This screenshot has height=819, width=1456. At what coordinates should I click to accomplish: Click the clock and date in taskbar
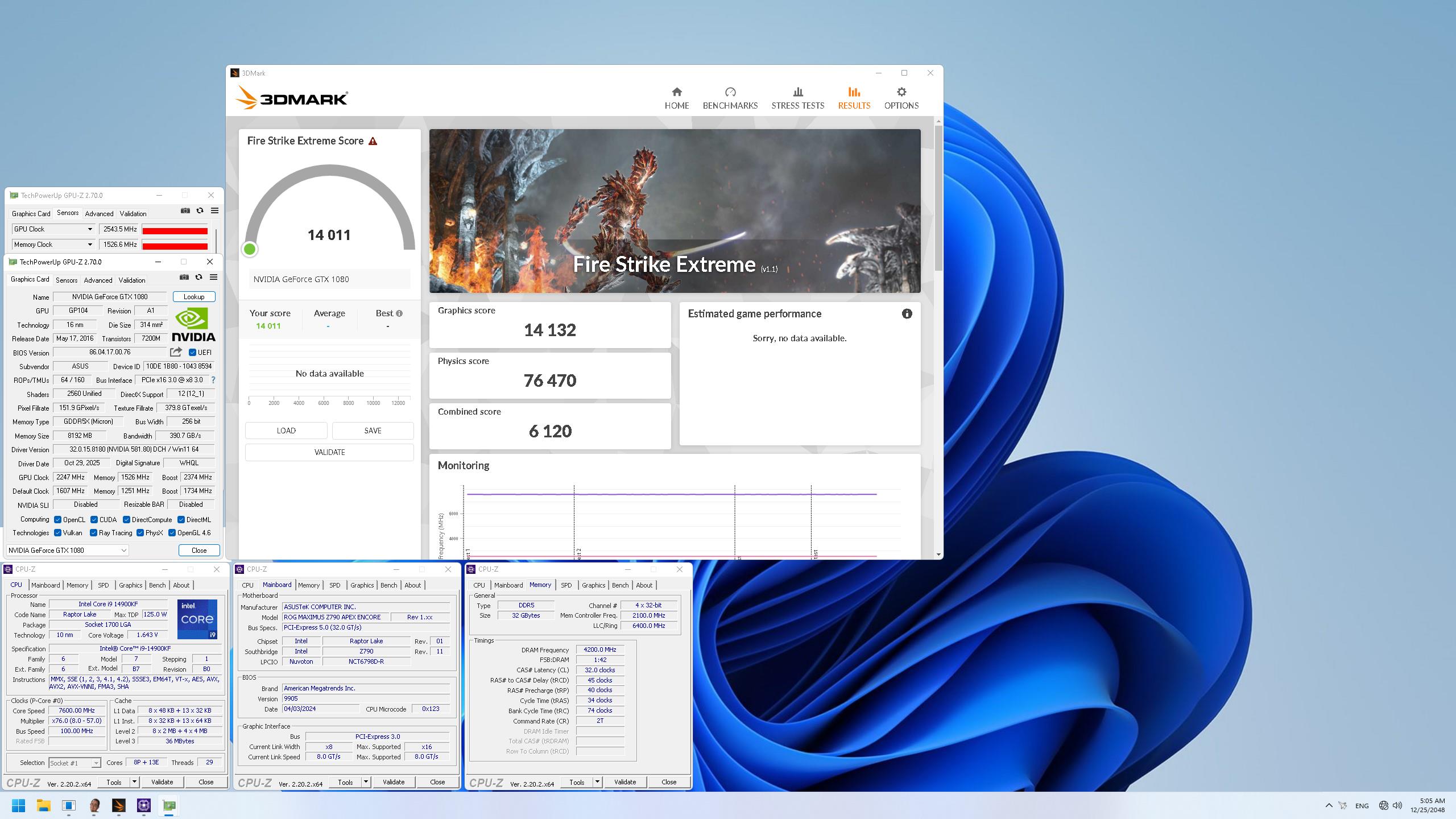(1428, 805)
